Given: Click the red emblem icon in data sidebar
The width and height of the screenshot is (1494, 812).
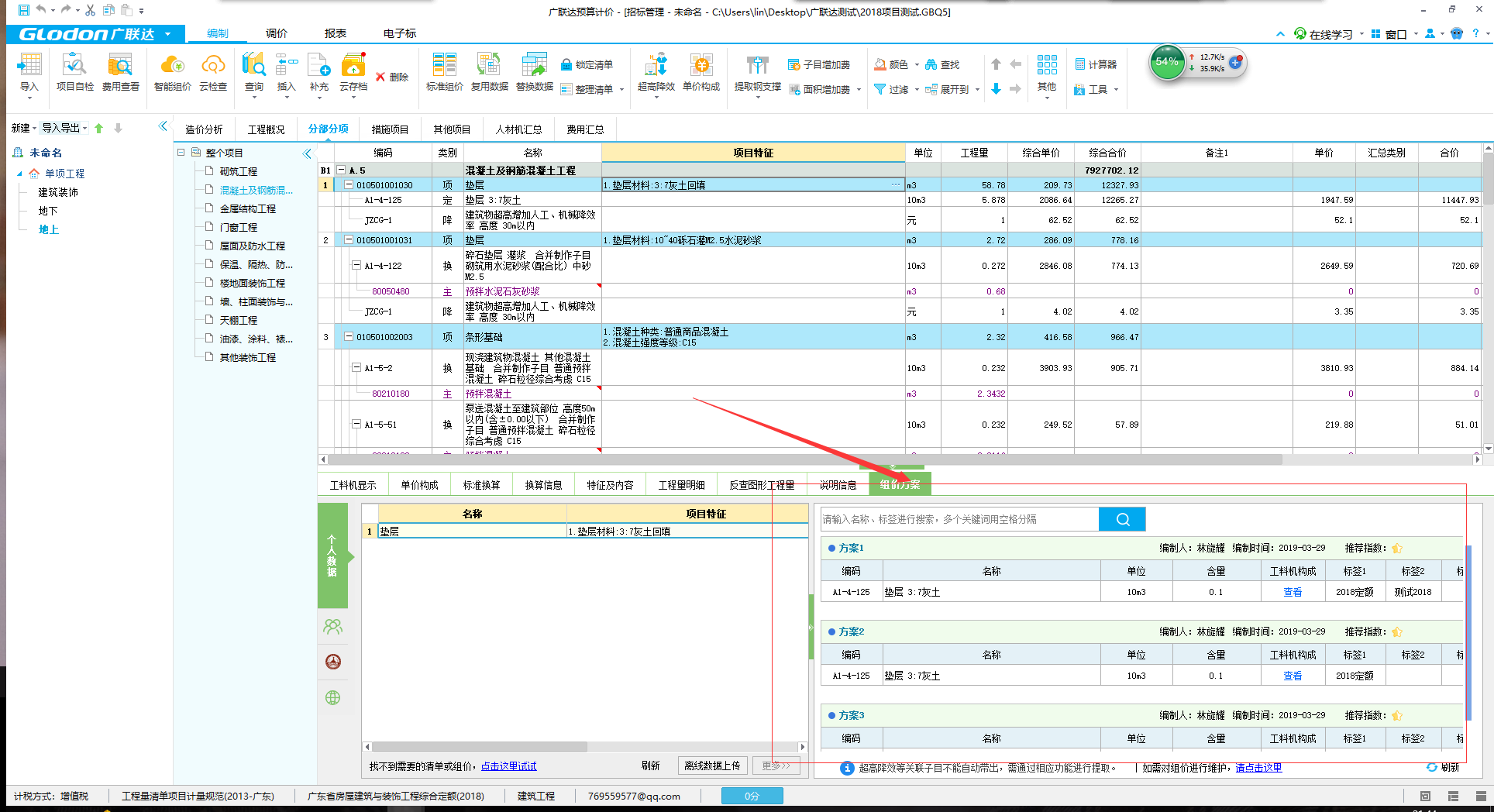Looking at the screenshot, I should coord(332,662).
